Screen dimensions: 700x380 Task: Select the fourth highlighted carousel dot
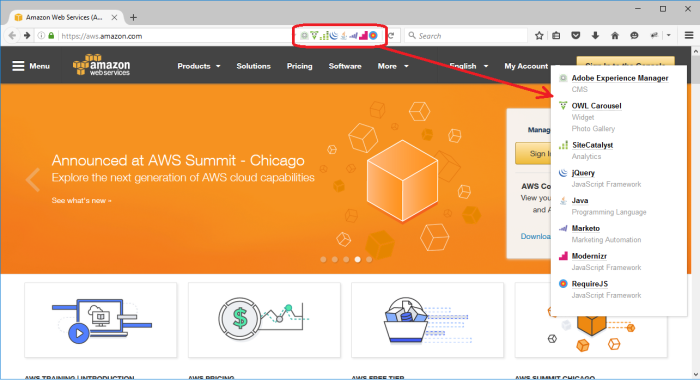(x=357, y=259)
